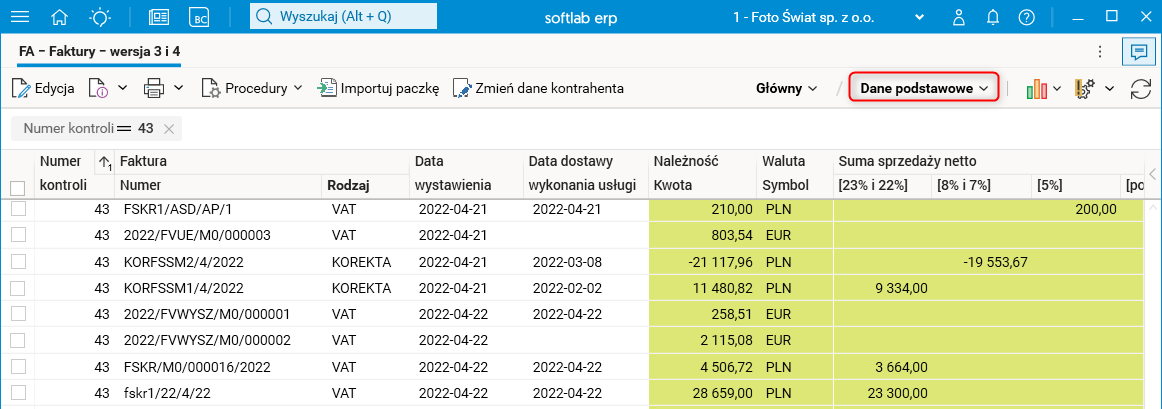
Task: Expand the Procedury dropdown menu
Action: point(252,88)
